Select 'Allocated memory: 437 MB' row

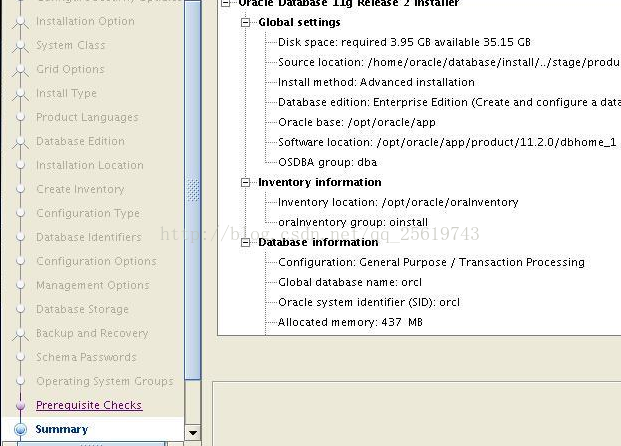pos(351,322)
